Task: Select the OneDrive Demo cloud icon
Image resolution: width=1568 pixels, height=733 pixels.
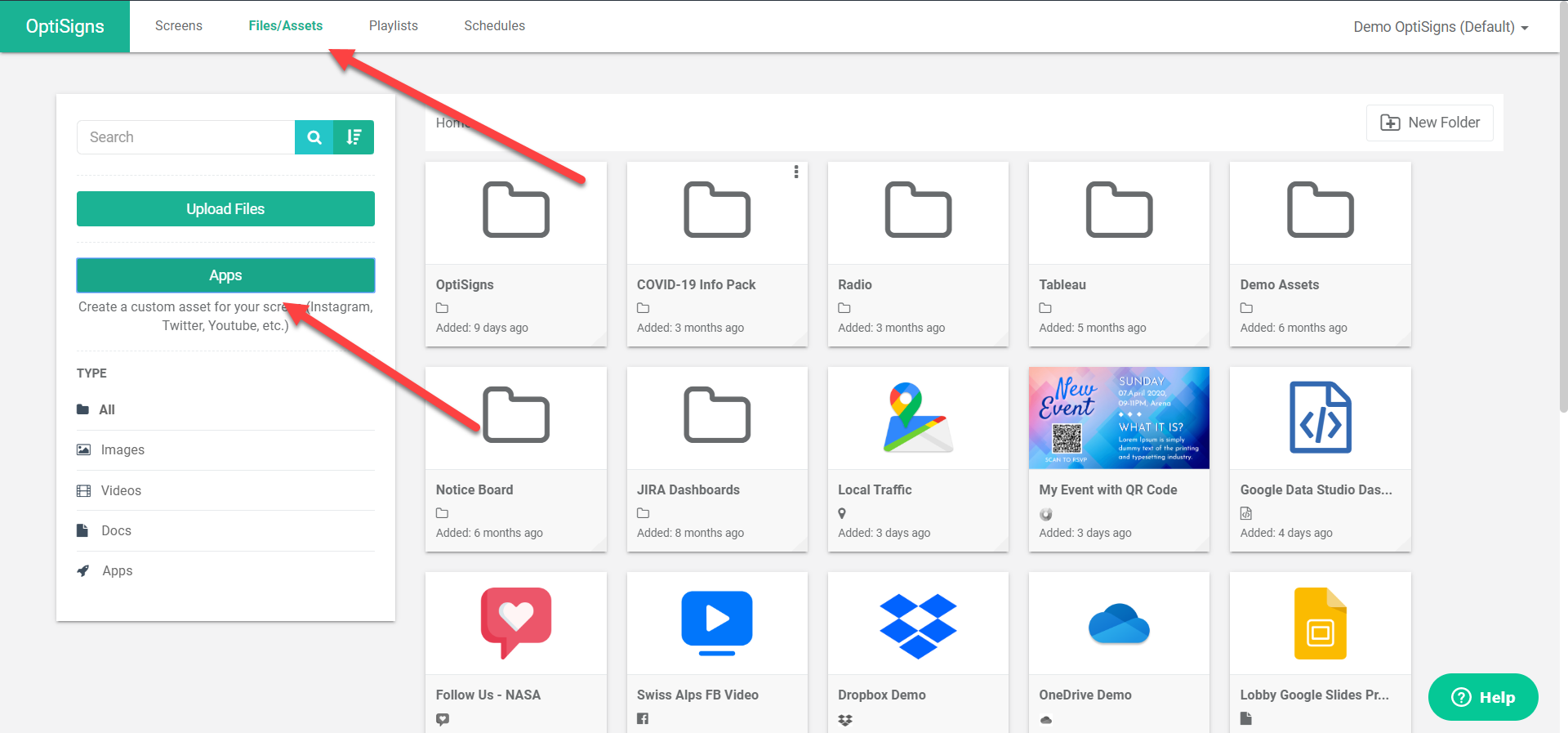Action: coord(1119,623)
